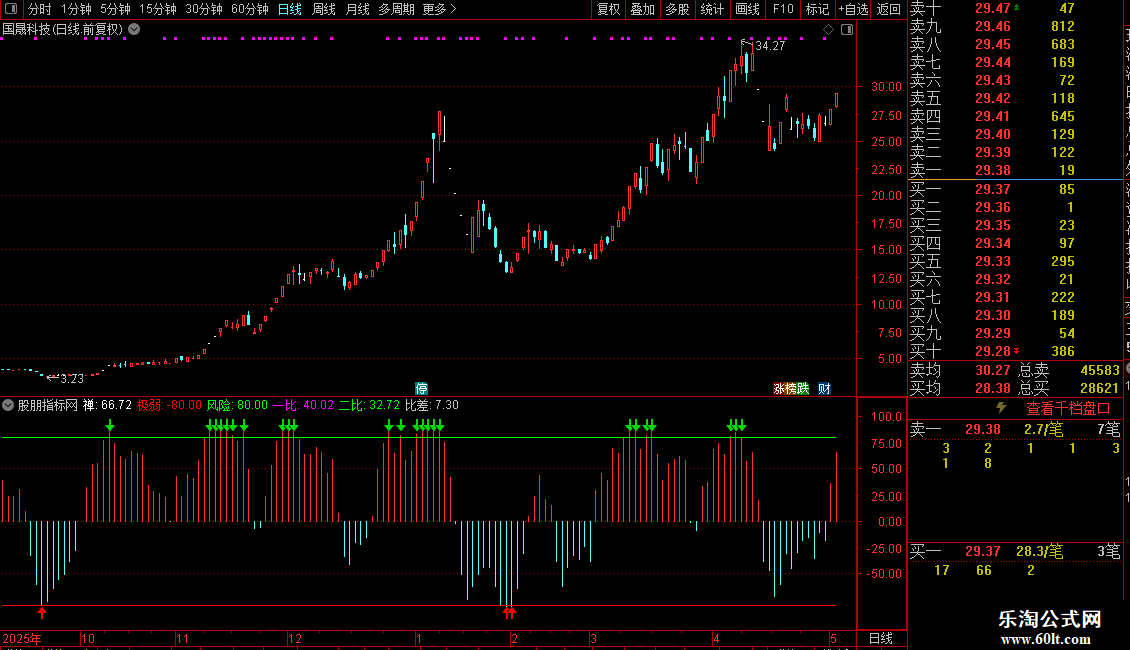Click the 比差: 7.30 indicator value
Screen dimensions: 1130x650
pos(432,405)
